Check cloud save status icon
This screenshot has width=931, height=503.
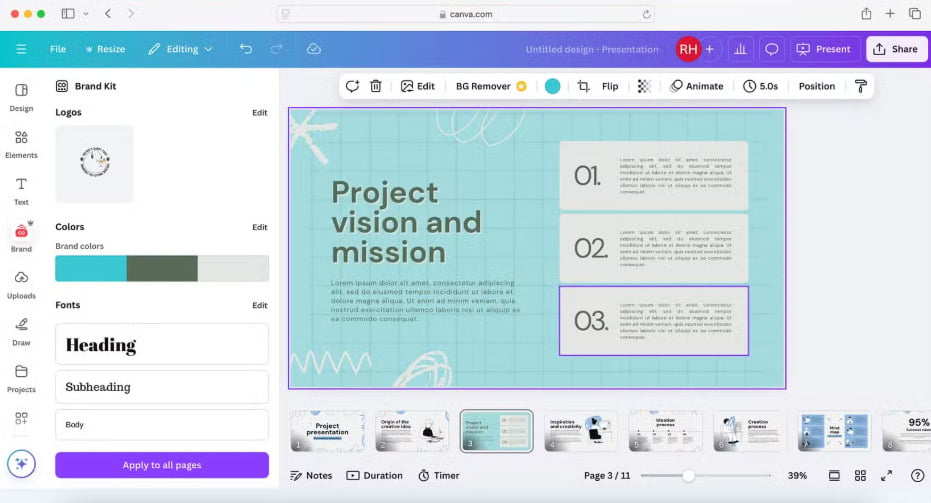click(x=314, y=49)
